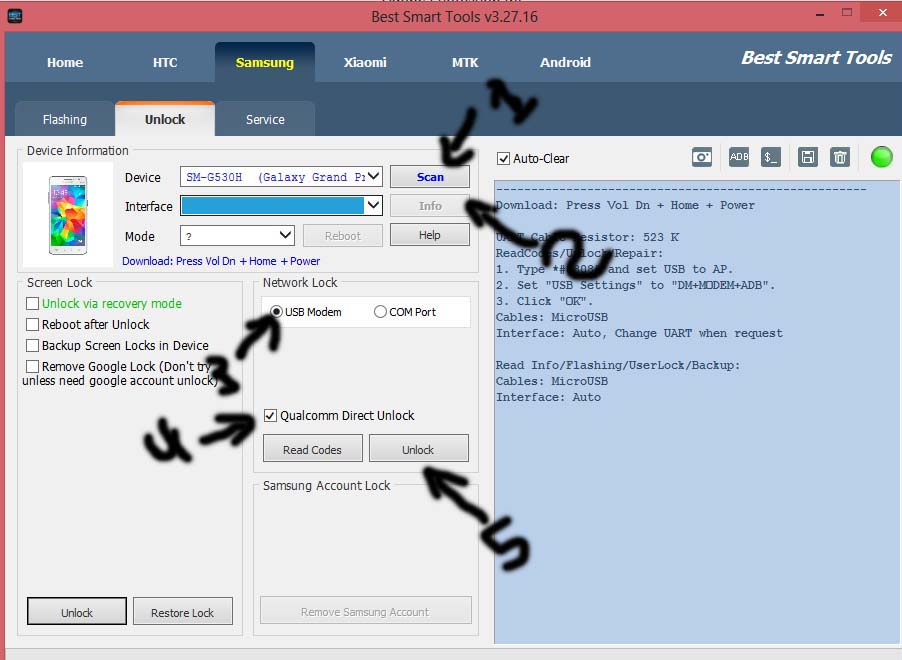Screen dimensions: 902x660
Task: Minimize the Best Smart Tools window
Action: [x=820, y=14]
